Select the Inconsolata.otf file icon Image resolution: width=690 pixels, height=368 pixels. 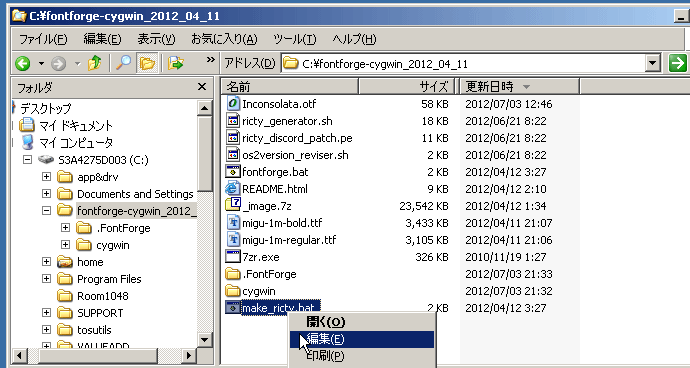[233, 103]
